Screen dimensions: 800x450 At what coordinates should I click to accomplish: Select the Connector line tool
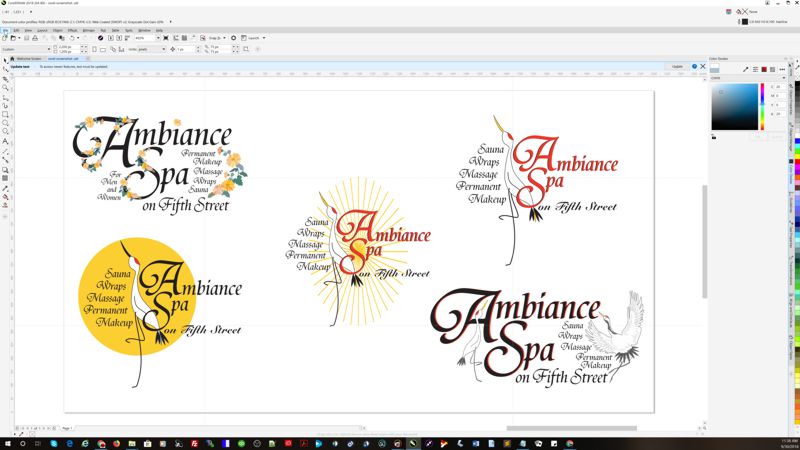click(x=6, y=160)
